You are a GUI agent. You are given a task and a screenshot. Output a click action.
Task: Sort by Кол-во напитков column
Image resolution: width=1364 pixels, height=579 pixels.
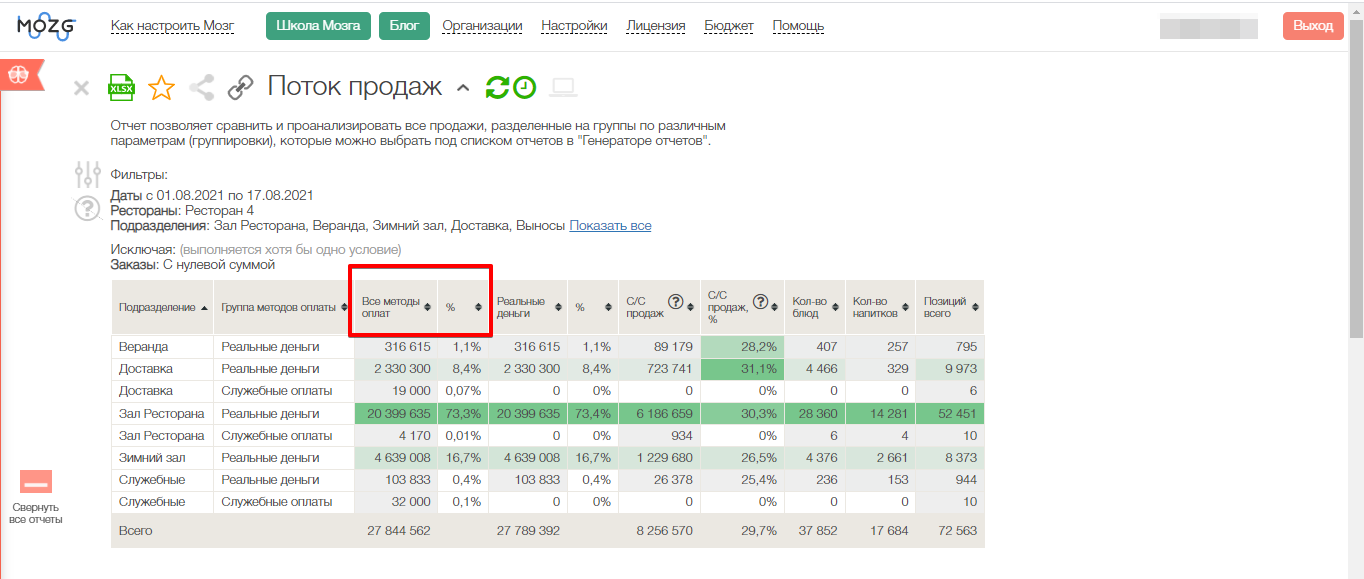(x=880, y=307)
